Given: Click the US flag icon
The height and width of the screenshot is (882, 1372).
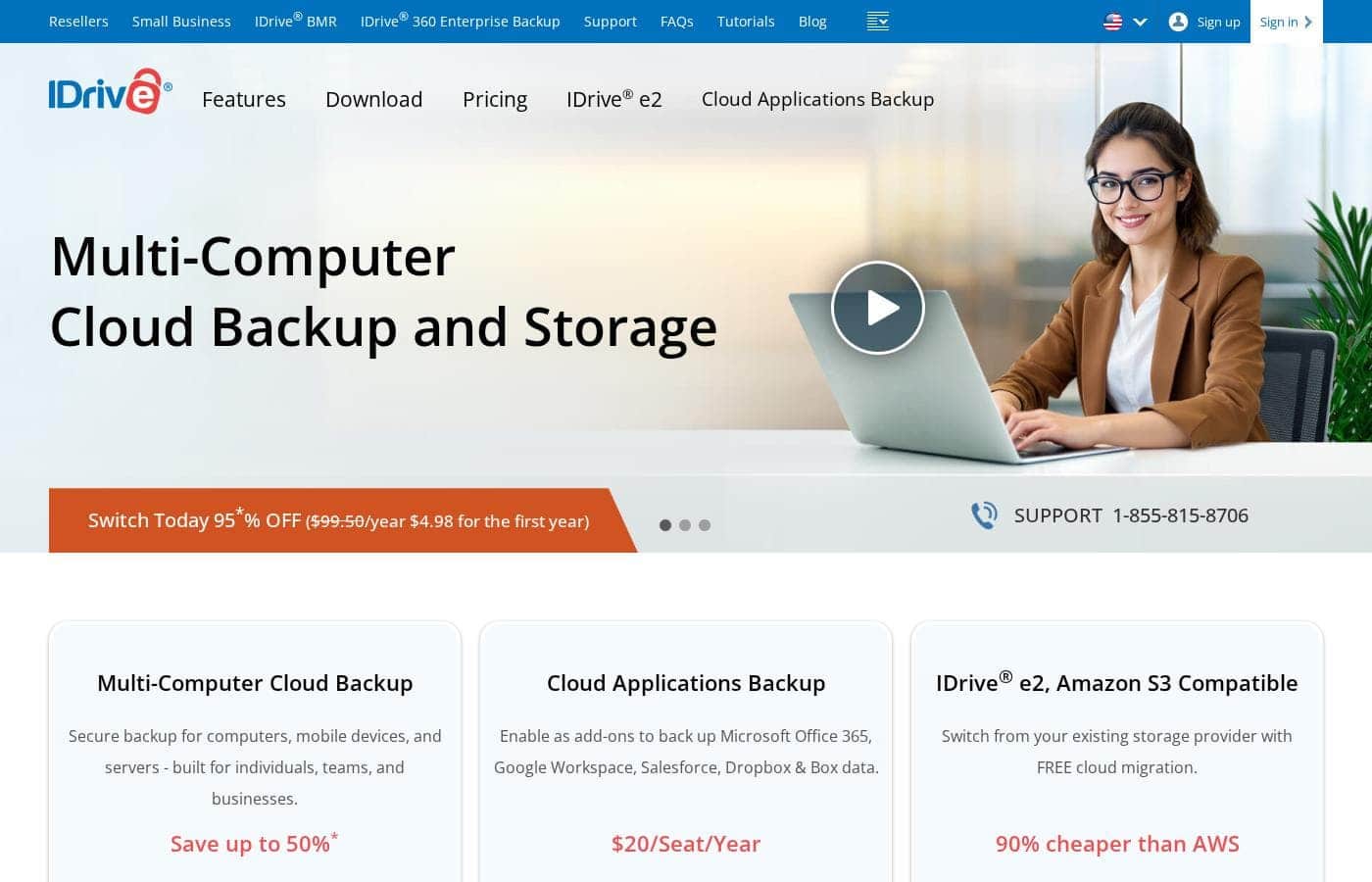Looking at the screenshot, I should coord(1112,22).
